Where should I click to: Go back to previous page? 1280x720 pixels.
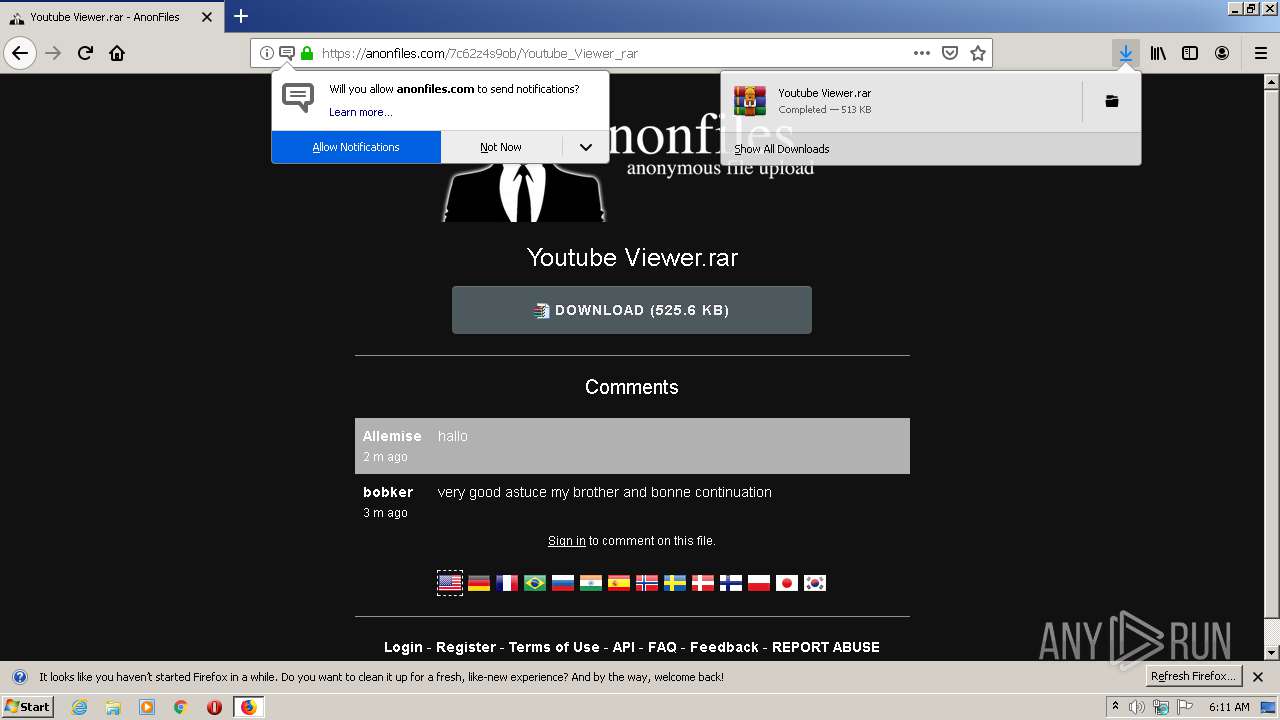20,53
